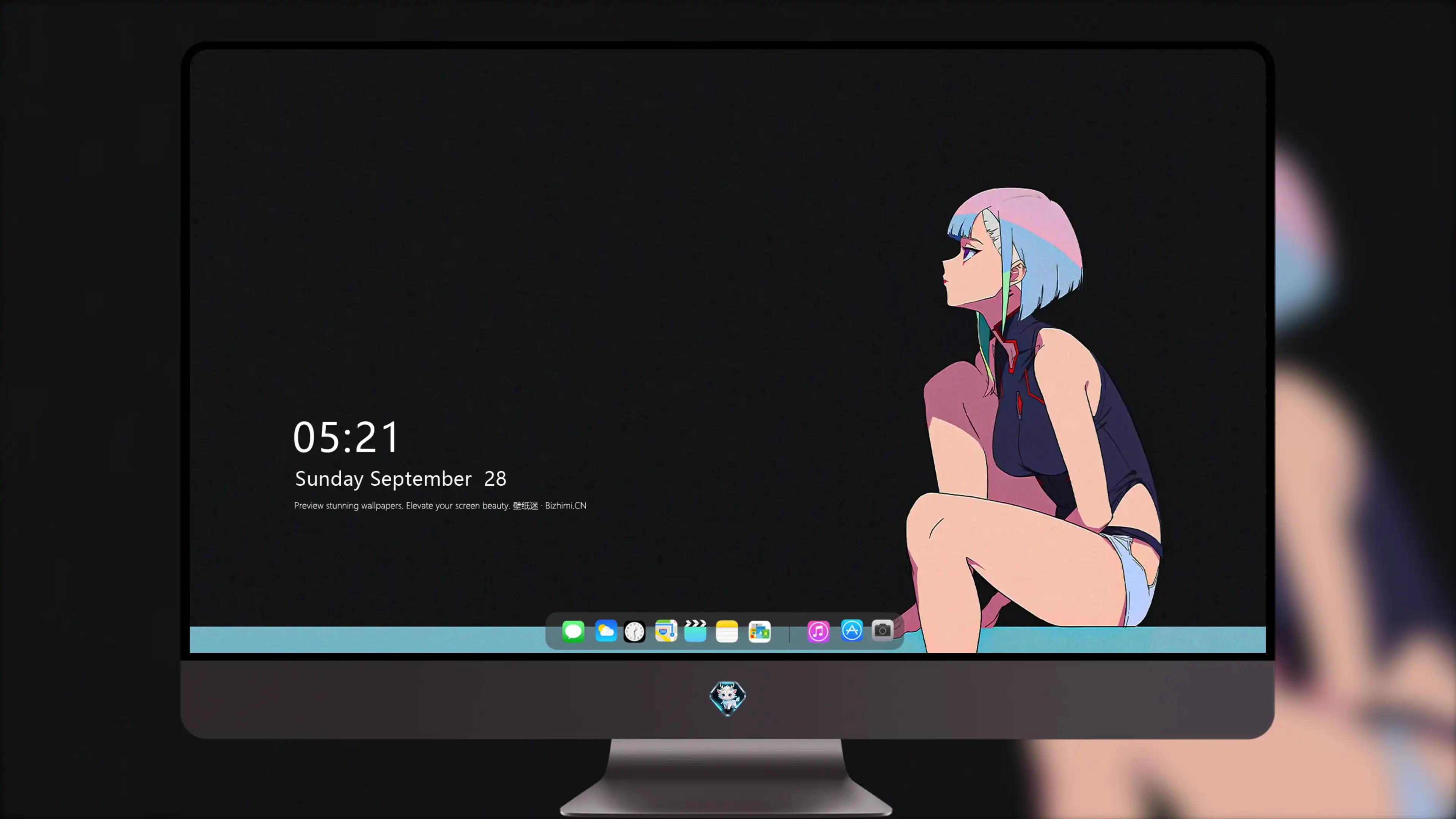Launch the Videos clapperboard app in dock

(x=695, y=631)
